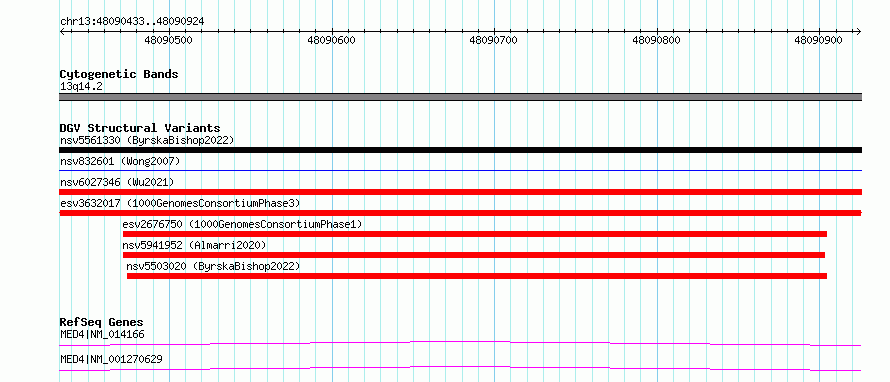Image resolution: width=890 pixels, height=382 pixels.
Task: Select the DGV Structural Variants track title
Action: [140, 128]
